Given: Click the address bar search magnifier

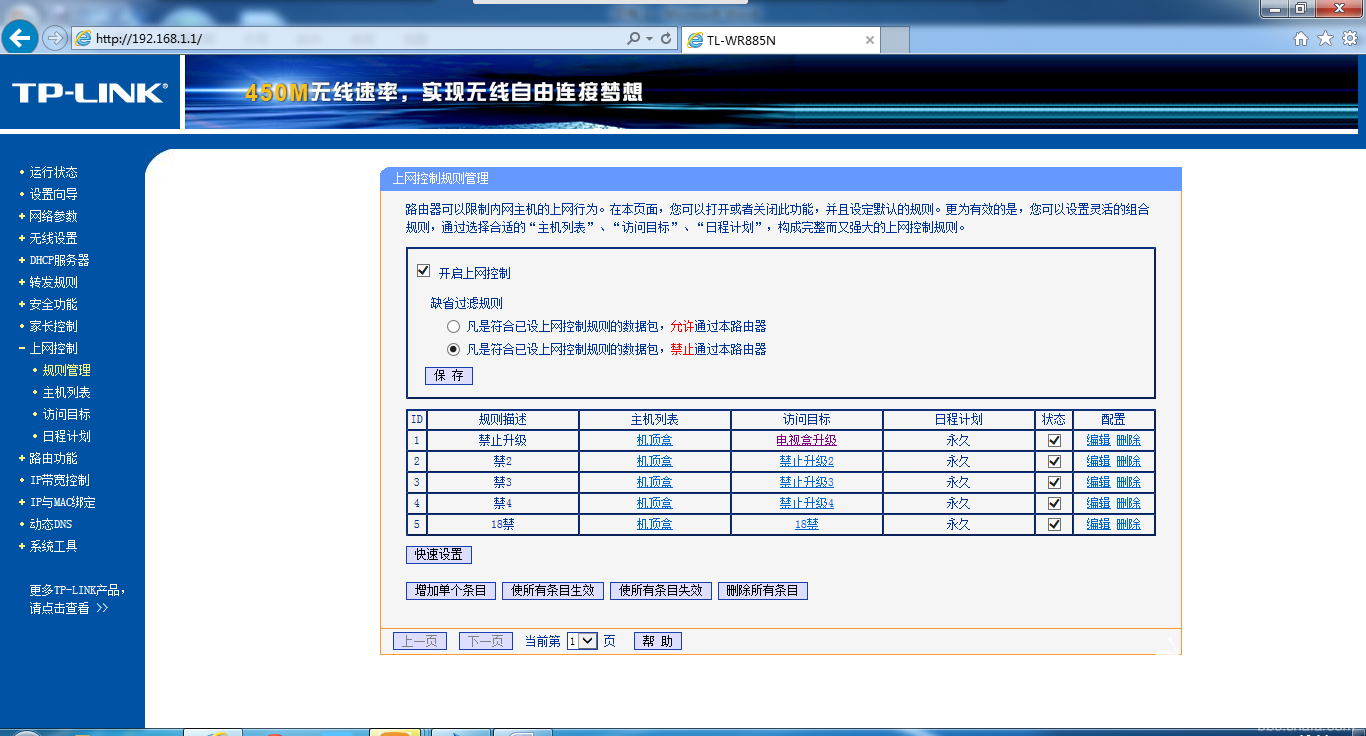Looking at the screenshot, I should coord(633,39).
